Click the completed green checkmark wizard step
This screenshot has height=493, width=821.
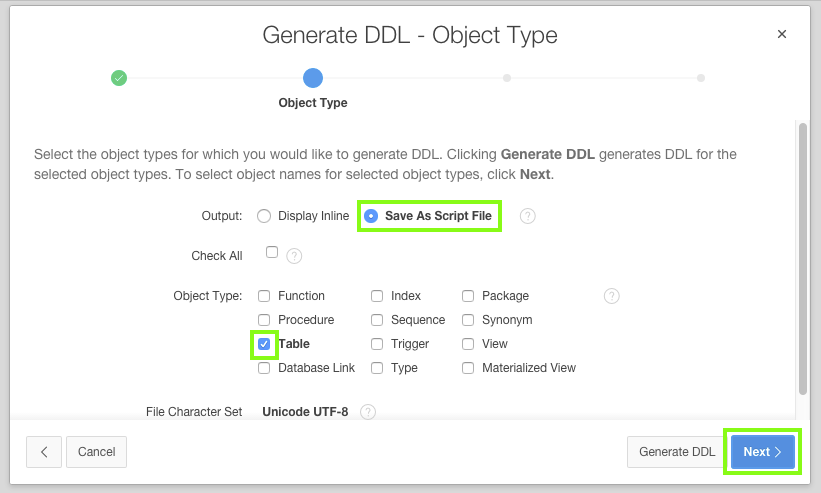pyautogui.click(x=119, y=77)
